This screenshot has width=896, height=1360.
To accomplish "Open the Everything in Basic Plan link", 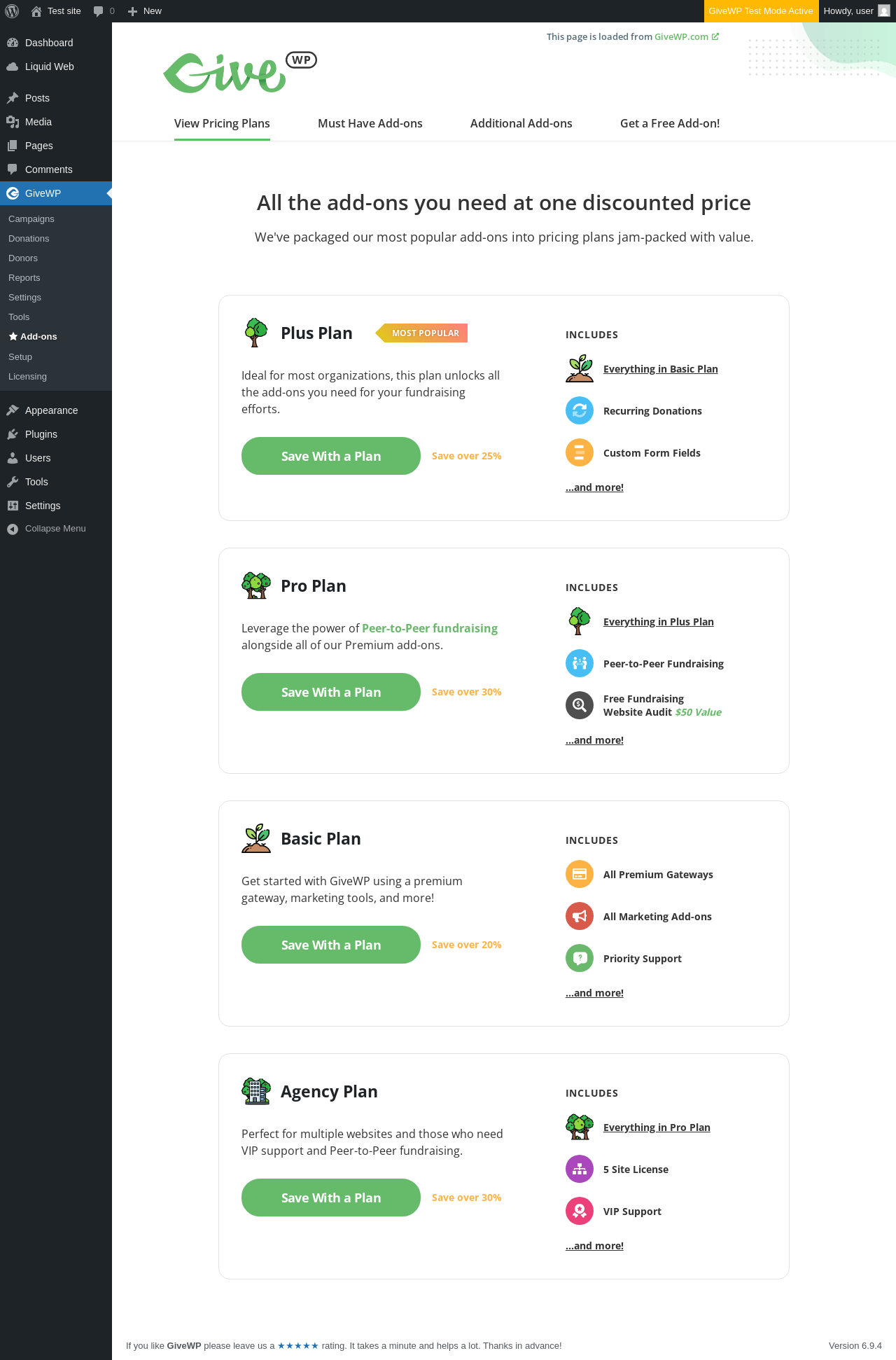I will click(x=661, y=369).
